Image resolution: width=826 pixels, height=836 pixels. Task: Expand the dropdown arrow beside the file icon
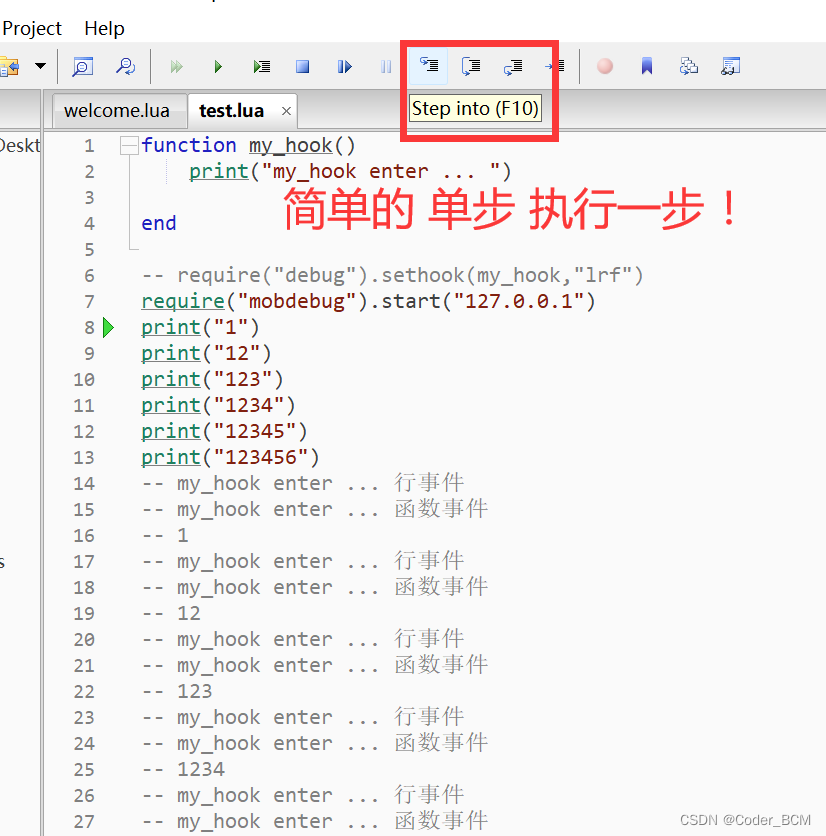pyautogui.click(x=38, y=66)
